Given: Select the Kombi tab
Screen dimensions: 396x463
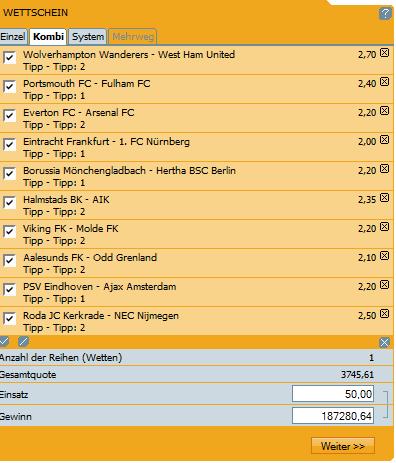Looking at the screenshot, I should [48, 37].
